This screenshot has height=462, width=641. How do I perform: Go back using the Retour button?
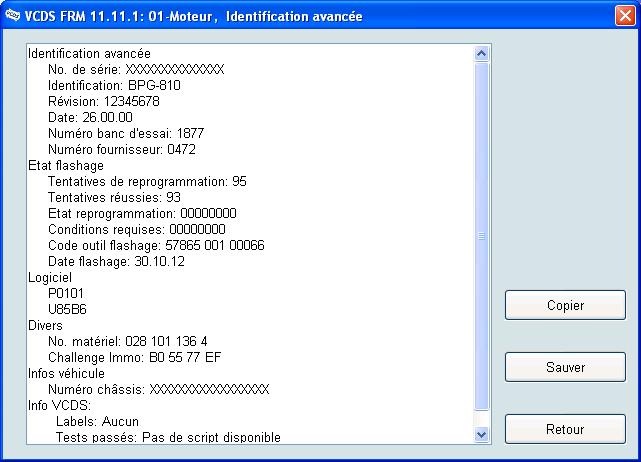pyautogui.click(x=565, y=429)
